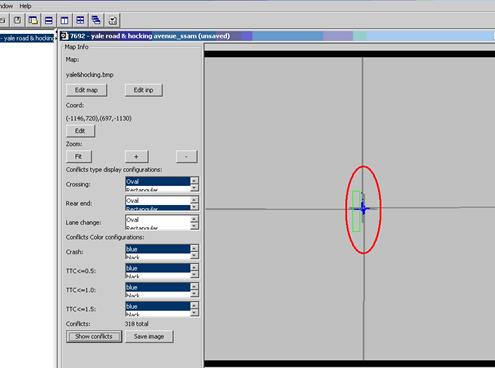
Task: Click the help toolbar icon
Action: click(113, 20)
